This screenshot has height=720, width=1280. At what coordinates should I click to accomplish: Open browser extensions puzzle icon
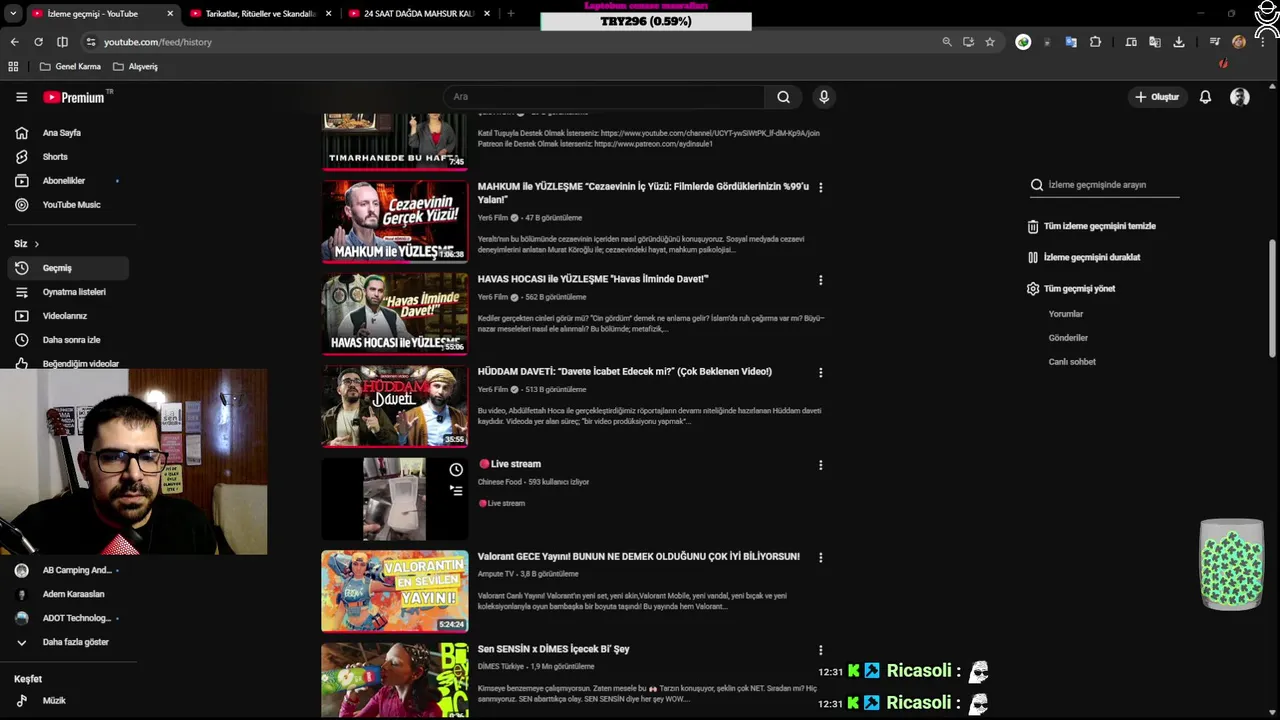tap(1095, 42)
